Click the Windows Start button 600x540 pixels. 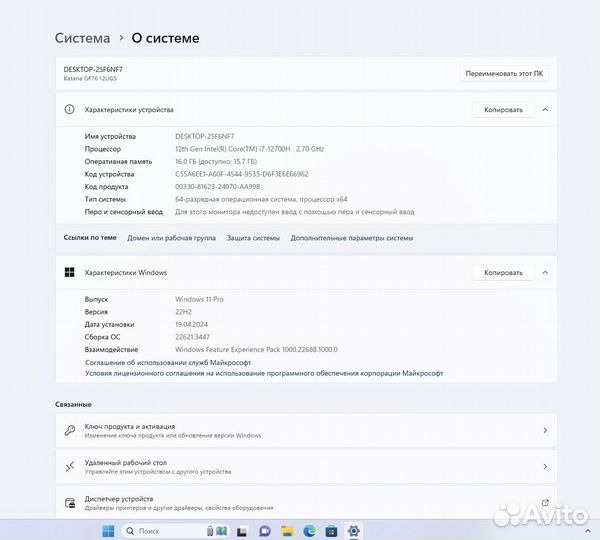pyautogui.click(x=109, y=531)
